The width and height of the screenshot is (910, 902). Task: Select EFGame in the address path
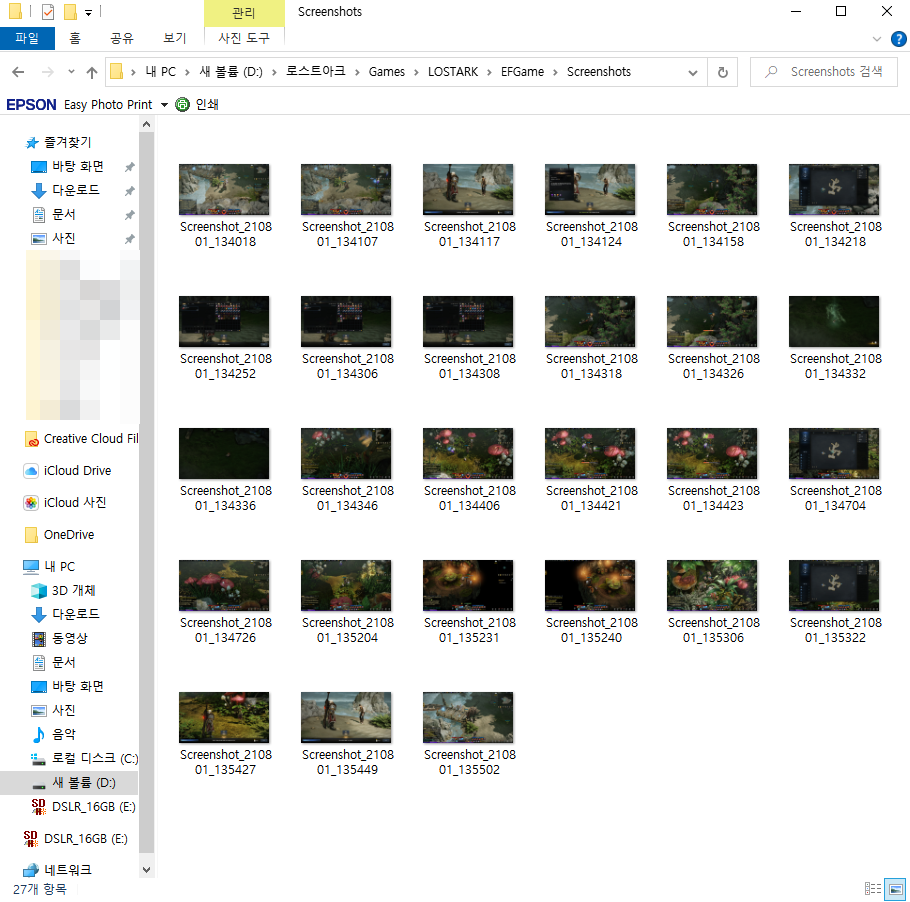(x=522, y=72)
